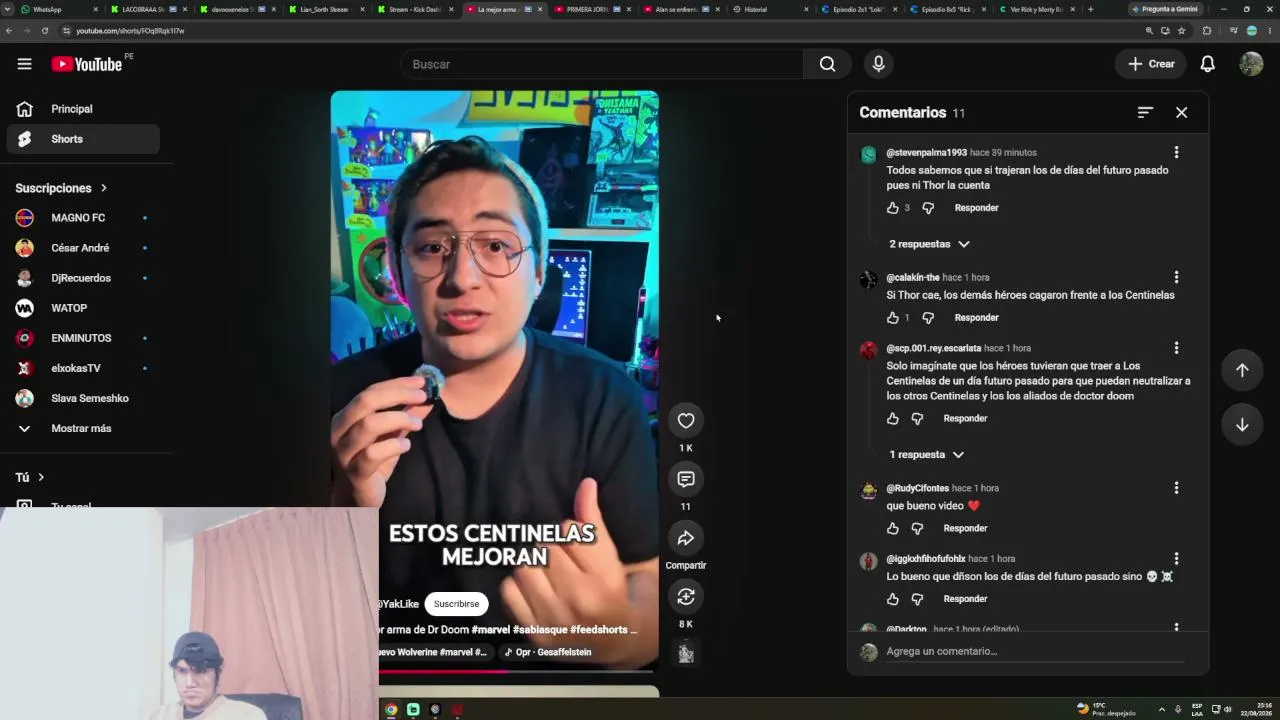Switch to the Historial browser tab

(x=769, y=9)
